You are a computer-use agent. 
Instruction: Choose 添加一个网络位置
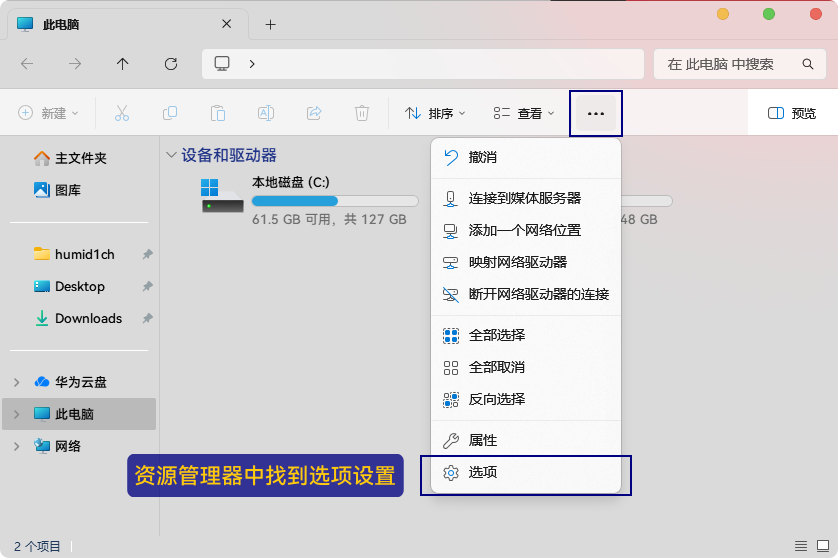point(526,230)
